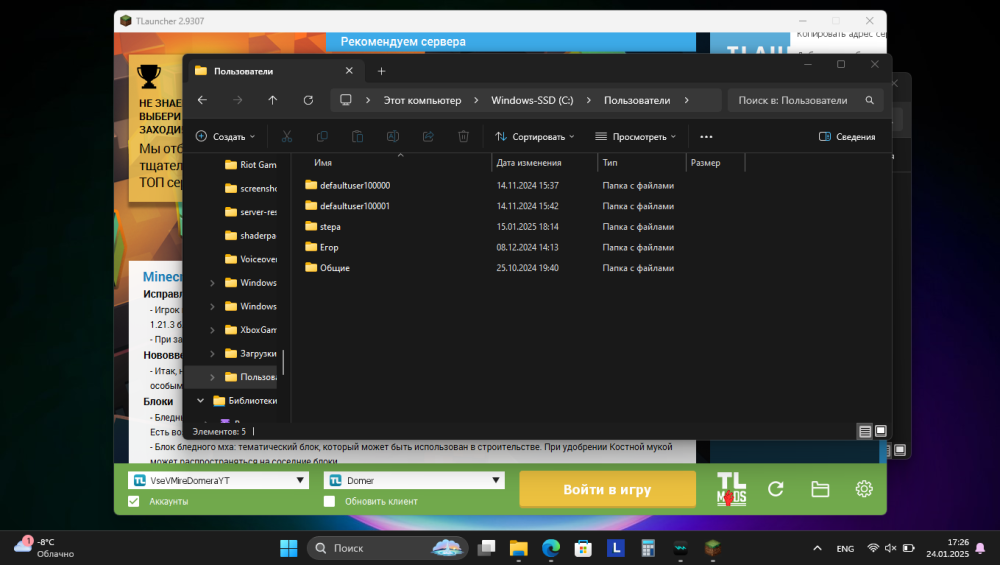Open the See more three-dots menu
The width and height of the screenshot is (1000, 565).
point(706,136)
